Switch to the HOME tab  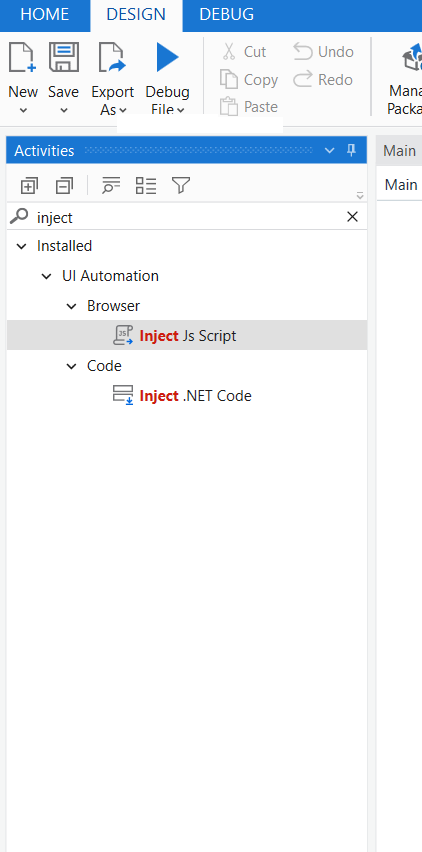45,15
